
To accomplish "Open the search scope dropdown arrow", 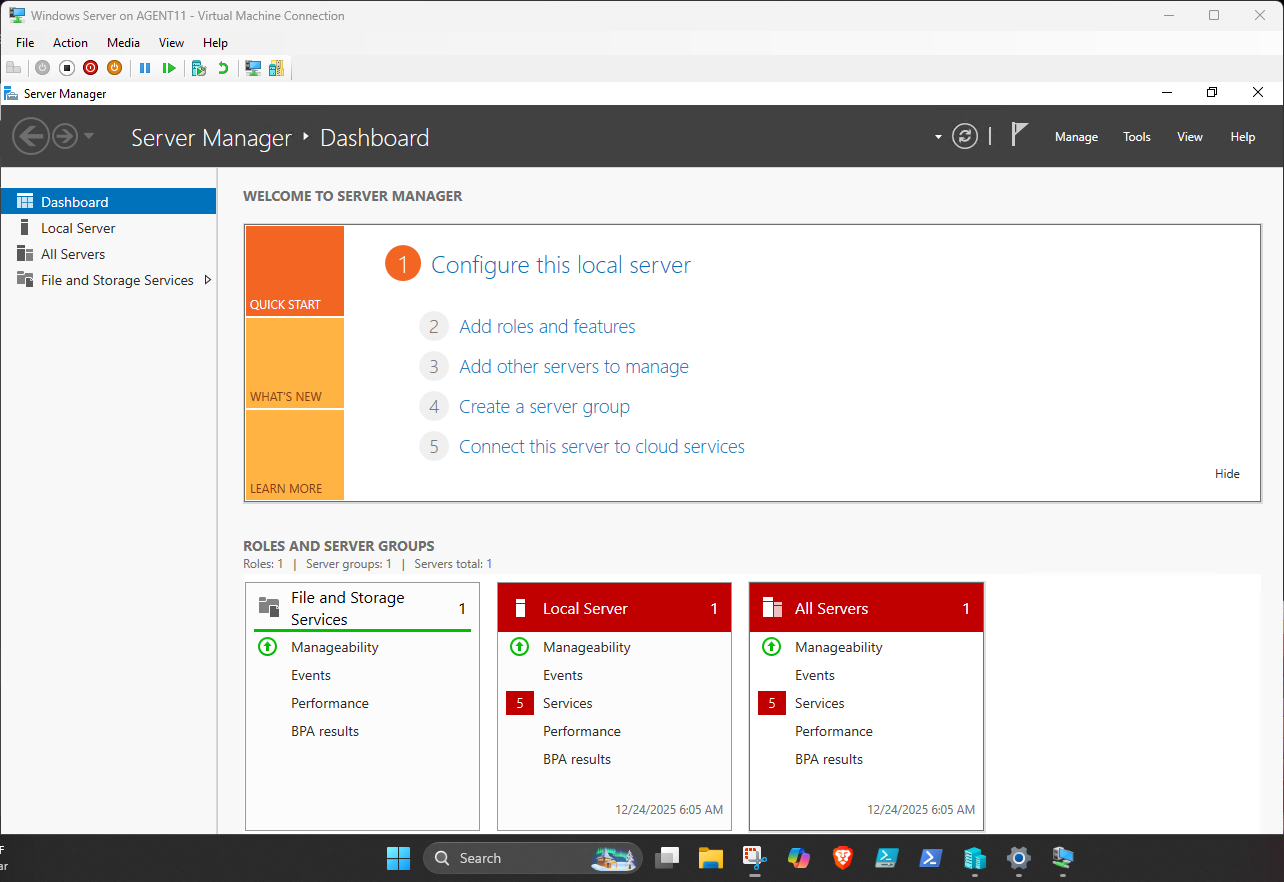I will (938, 136).
